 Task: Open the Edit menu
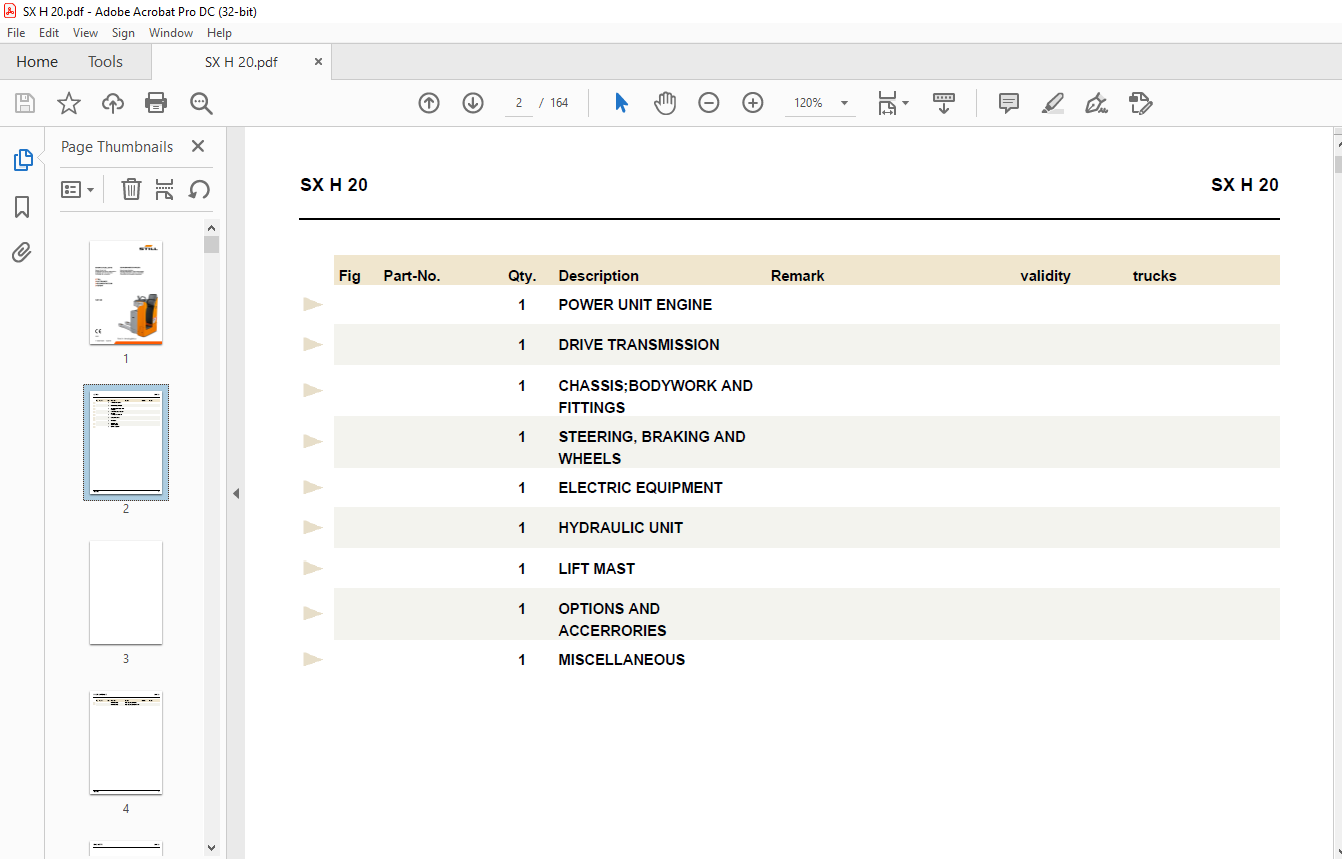(49, 33)
